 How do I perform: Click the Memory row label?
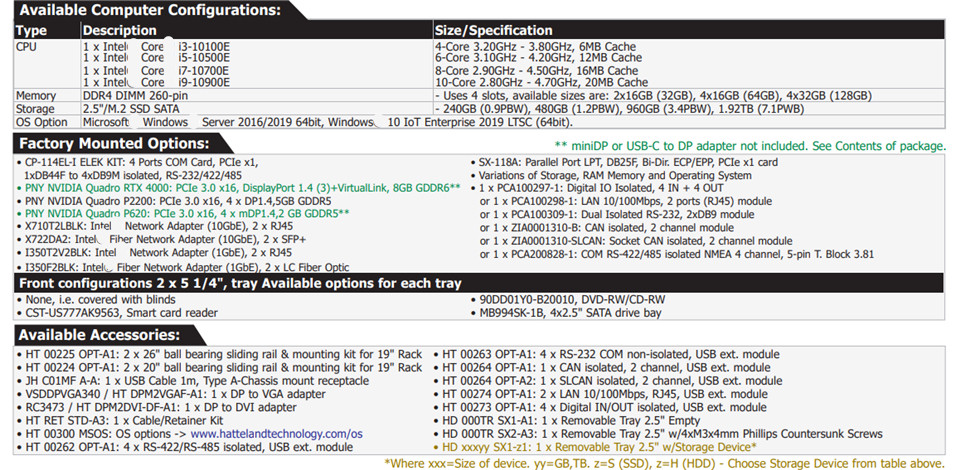pos(36,96)
